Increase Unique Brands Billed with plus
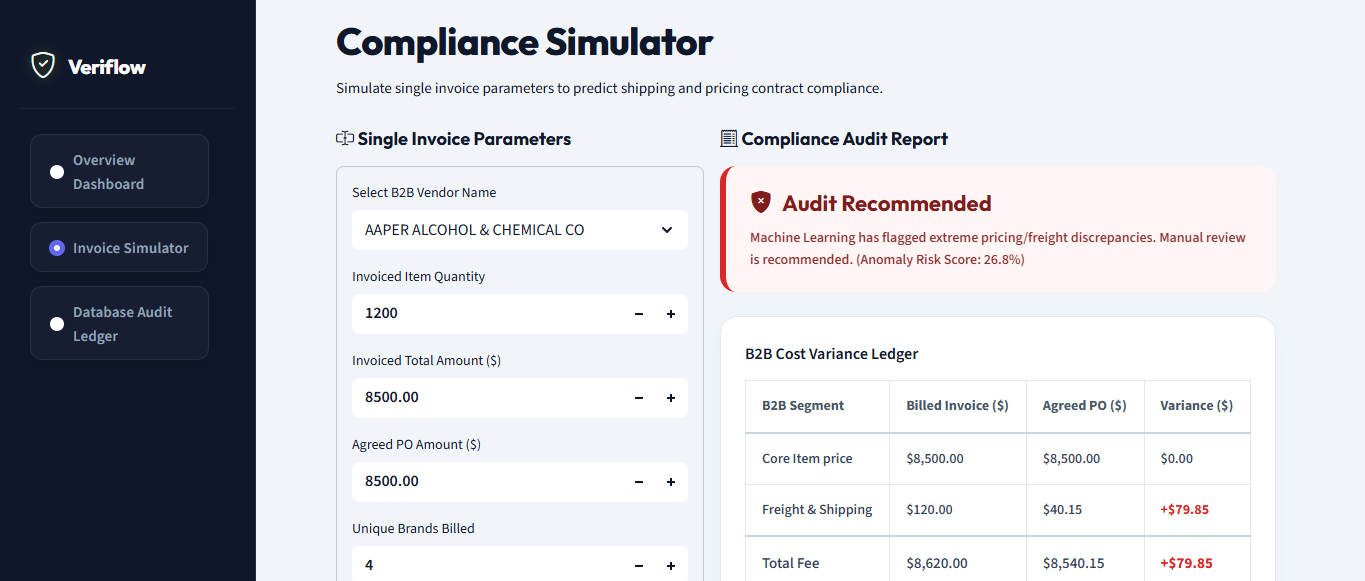Viewport: 1365px width, 581px height. [x=671, y=566]
